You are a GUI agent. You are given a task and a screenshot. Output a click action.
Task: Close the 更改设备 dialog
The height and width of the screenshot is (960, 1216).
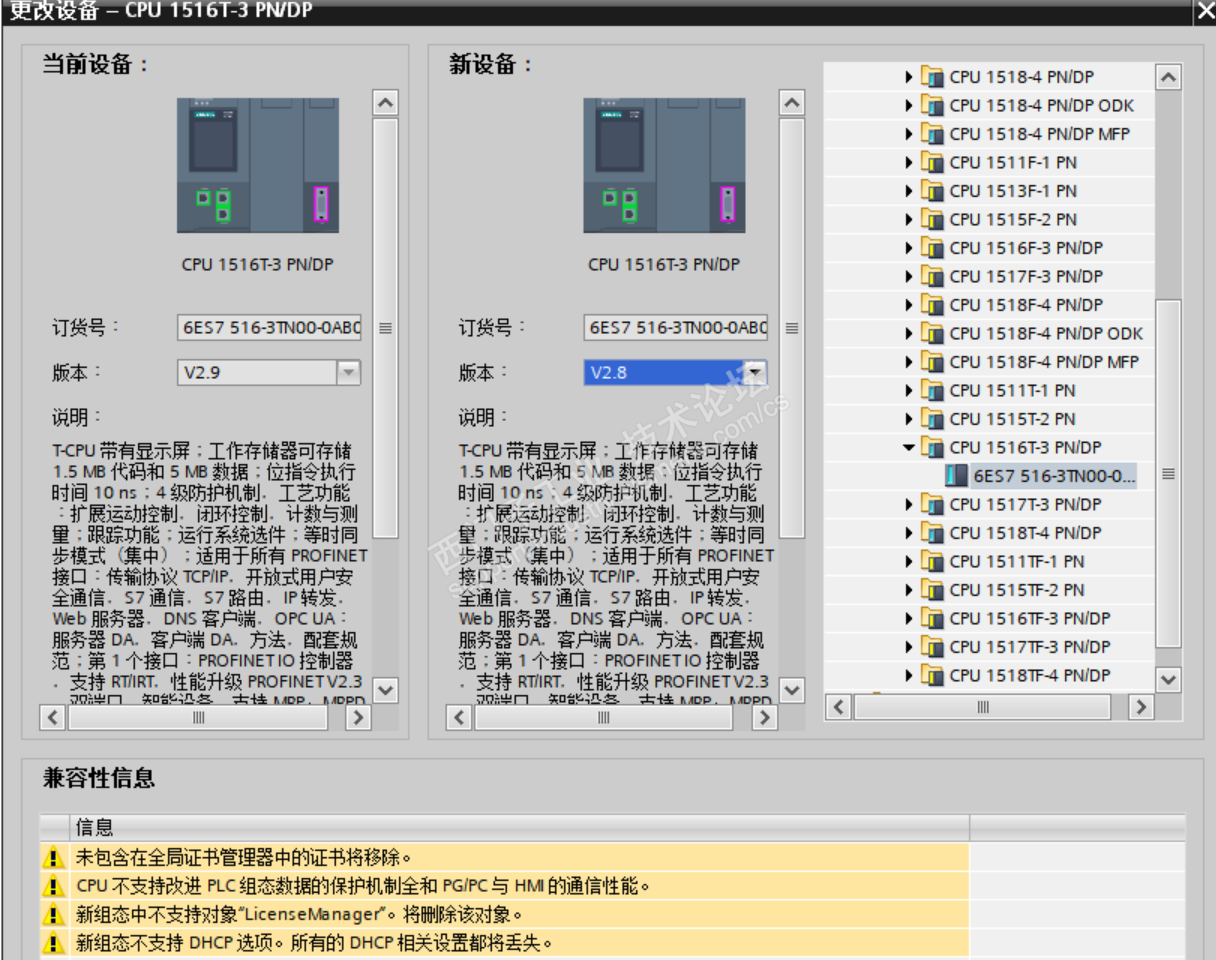pos(1204,11)
